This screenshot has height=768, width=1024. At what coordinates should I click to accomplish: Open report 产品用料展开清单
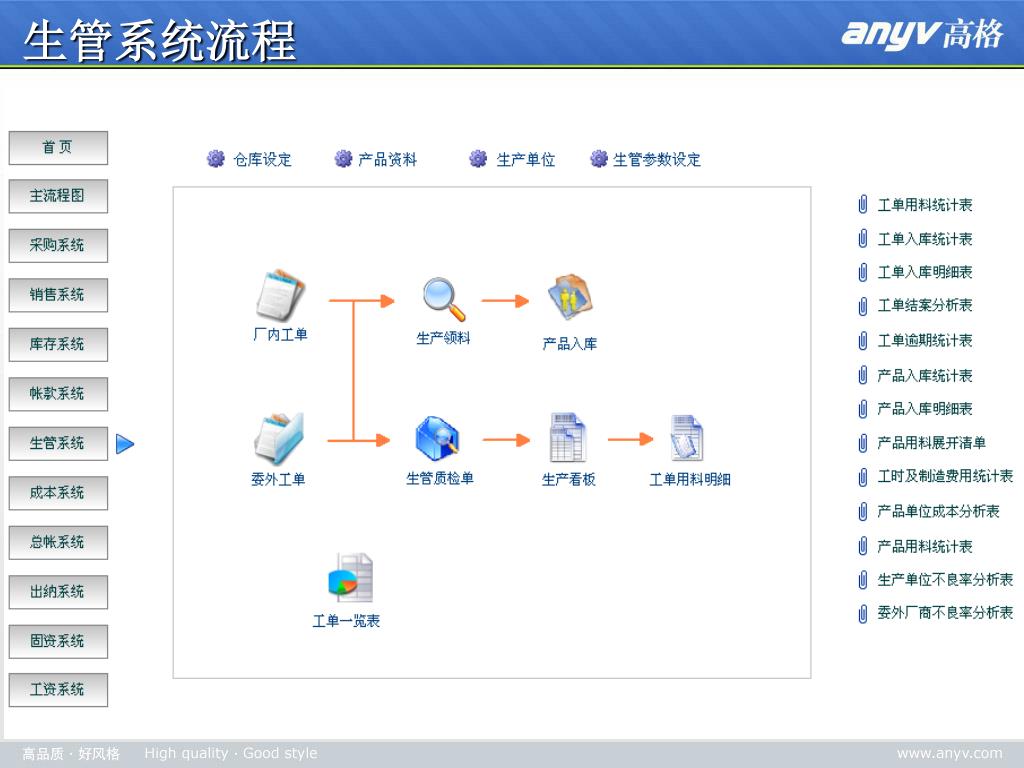pyautogui.click(x=932, y=443)
